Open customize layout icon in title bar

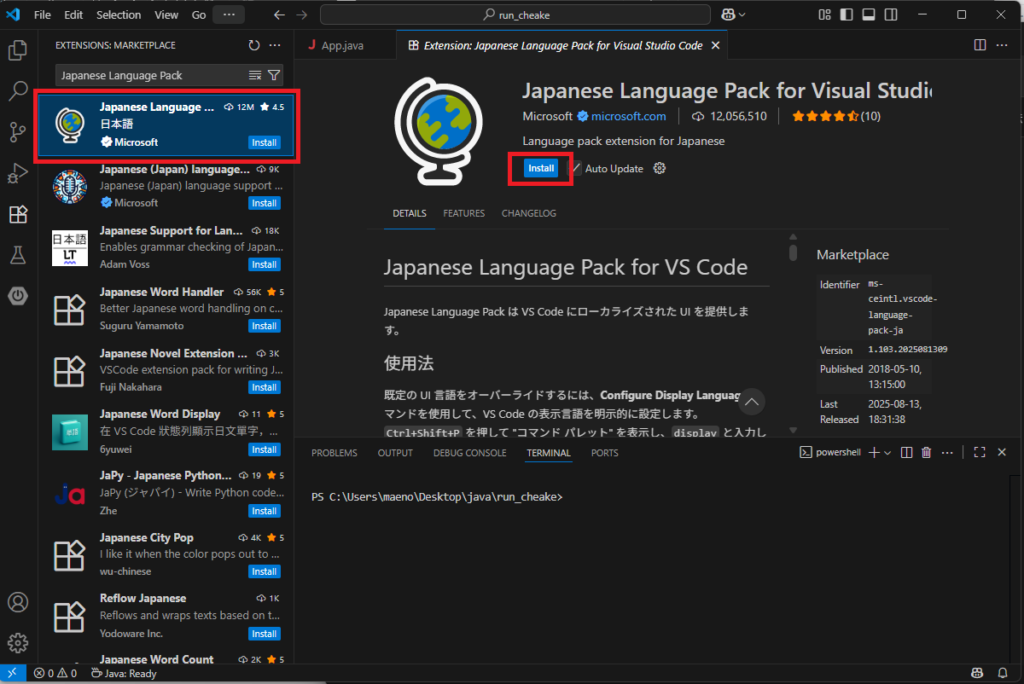pos(824,14)
